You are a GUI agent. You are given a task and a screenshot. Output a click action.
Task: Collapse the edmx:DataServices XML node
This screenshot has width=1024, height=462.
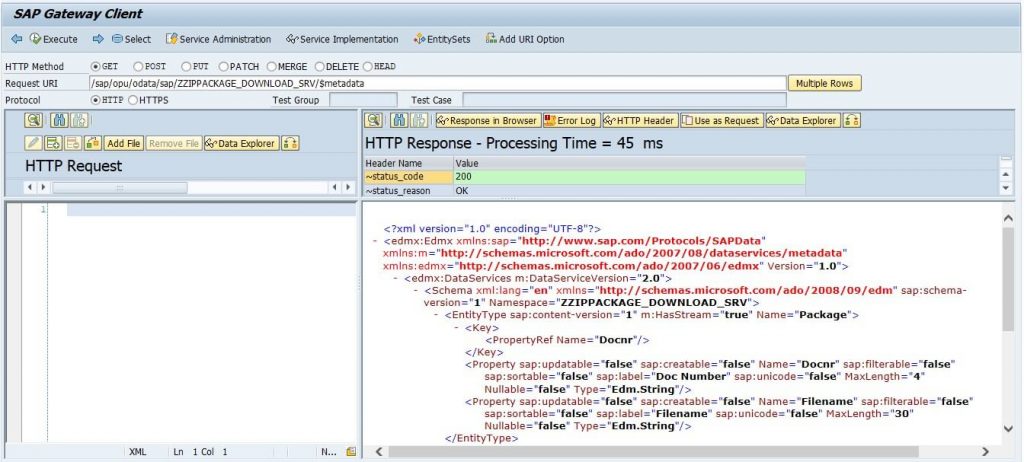click(x=396, y=278)
